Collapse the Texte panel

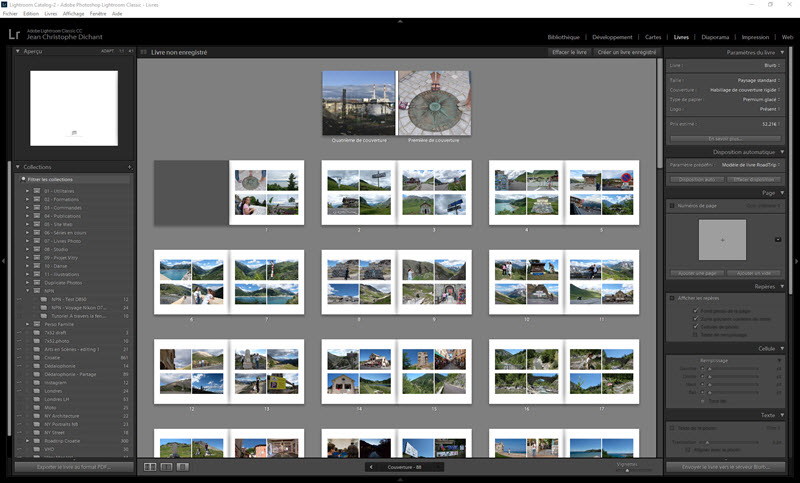(x=782, y=415)
